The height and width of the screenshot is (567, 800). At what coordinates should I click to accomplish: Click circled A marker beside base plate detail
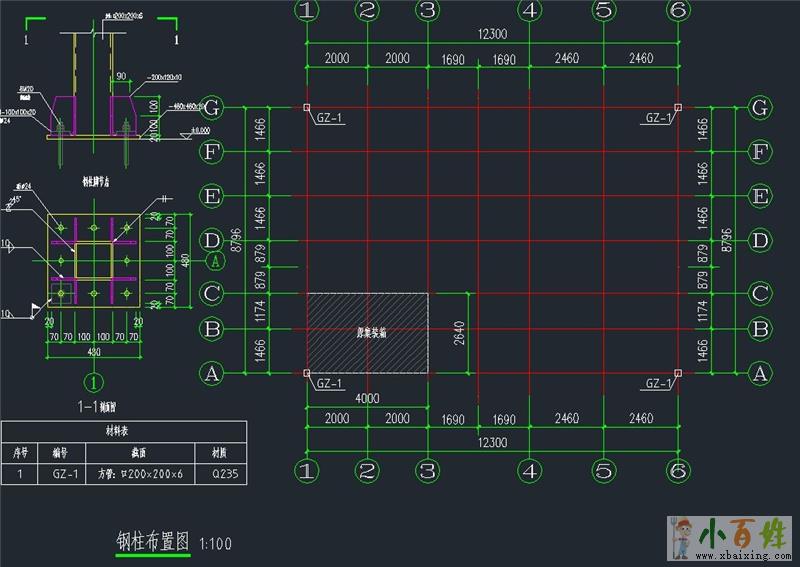[214, 261]
